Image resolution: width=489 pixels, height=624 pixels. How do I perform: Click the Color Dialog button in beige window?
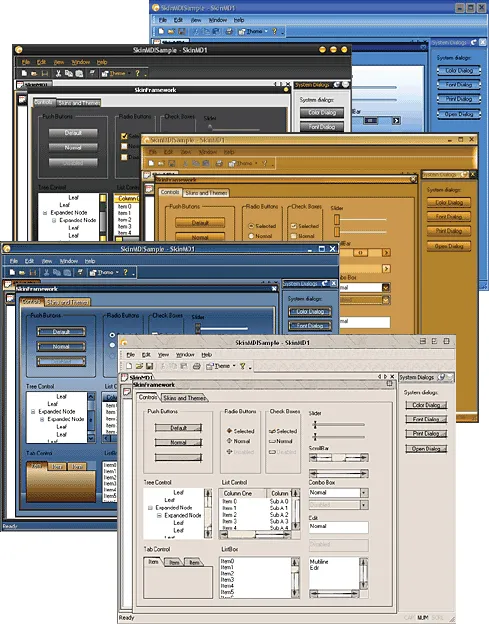[426, 405]
